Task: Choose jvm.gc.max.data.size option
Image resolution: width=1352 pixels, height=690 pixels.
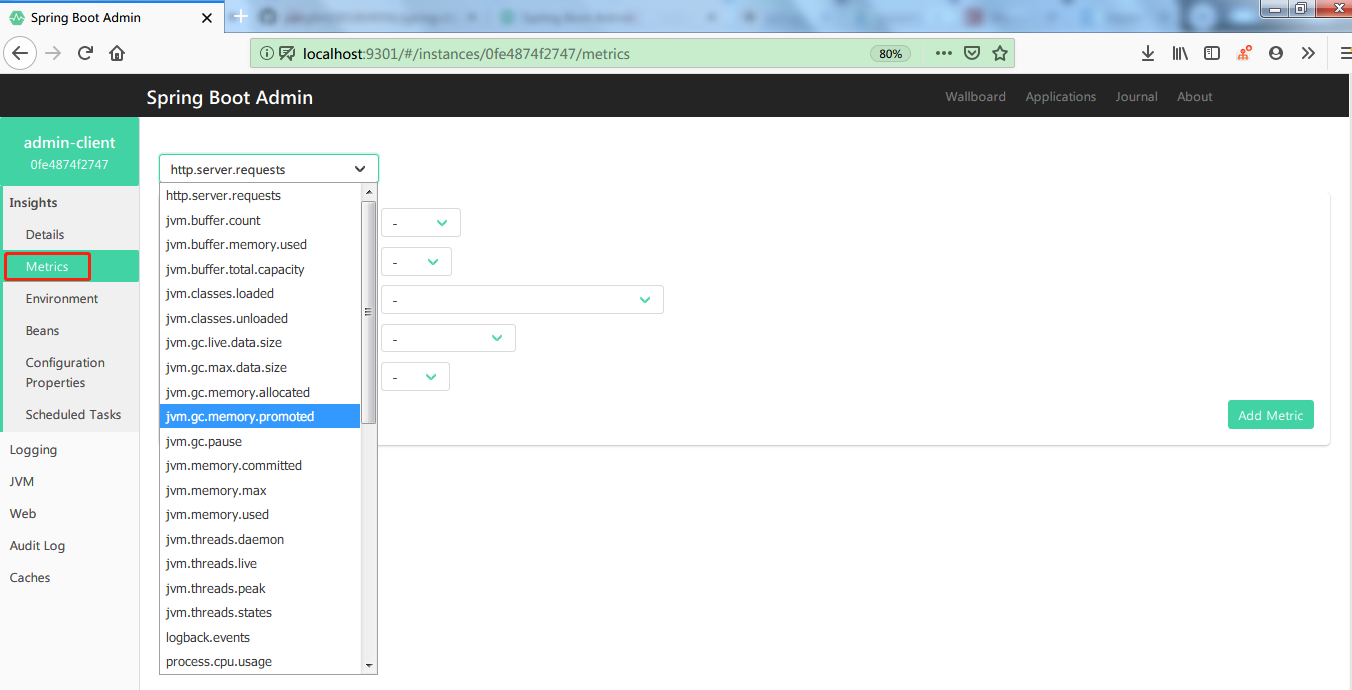Action: 260,367
